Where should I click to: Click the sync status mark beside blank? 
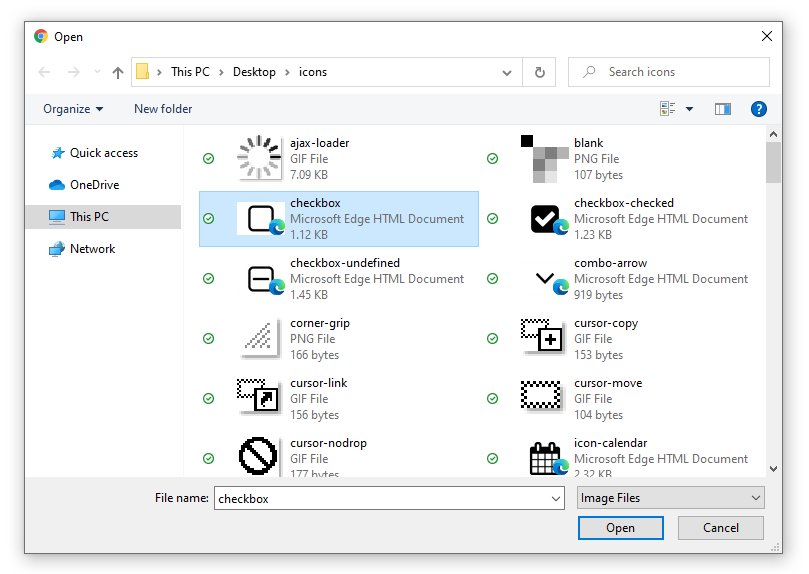pos(493,158)
